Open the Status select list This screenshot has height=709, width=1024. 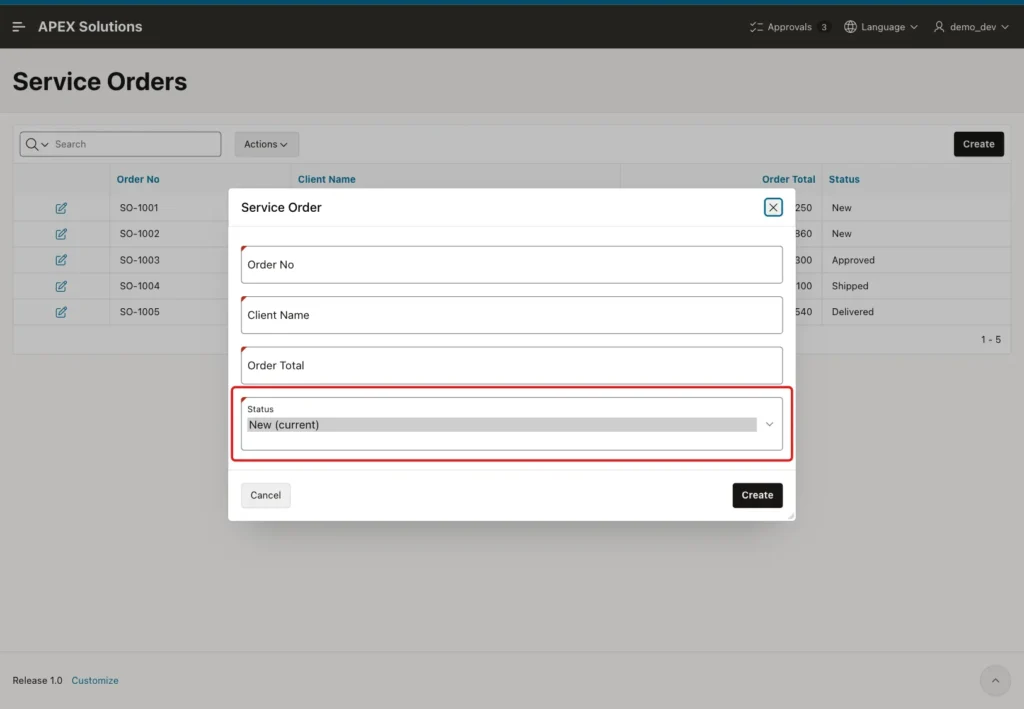point(511,424)
